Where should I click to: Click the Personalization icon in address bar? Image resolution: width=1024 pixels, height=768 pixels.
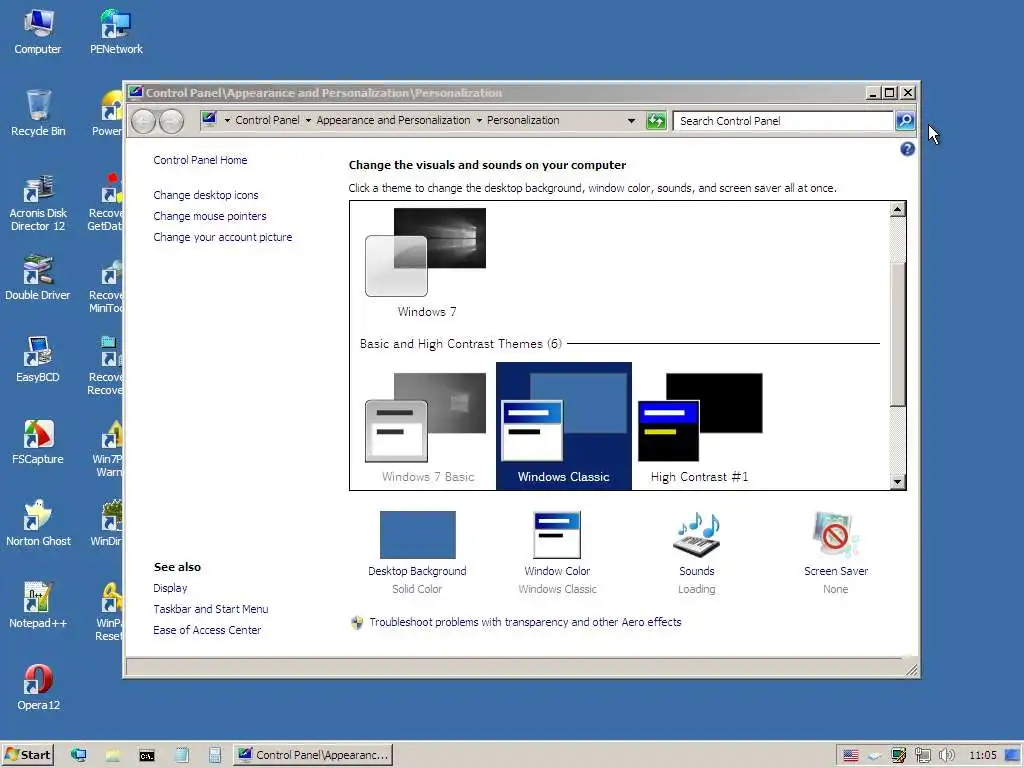click(x=209, y=120)
